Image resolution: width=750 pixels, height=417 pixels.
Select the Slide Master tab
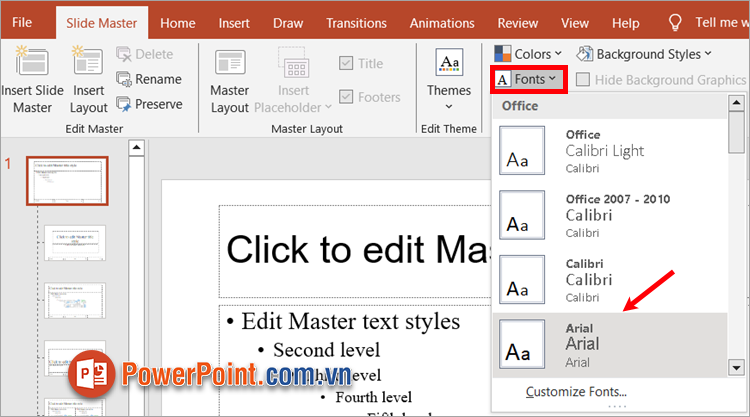pyautogui.click(x=101, y=23)
